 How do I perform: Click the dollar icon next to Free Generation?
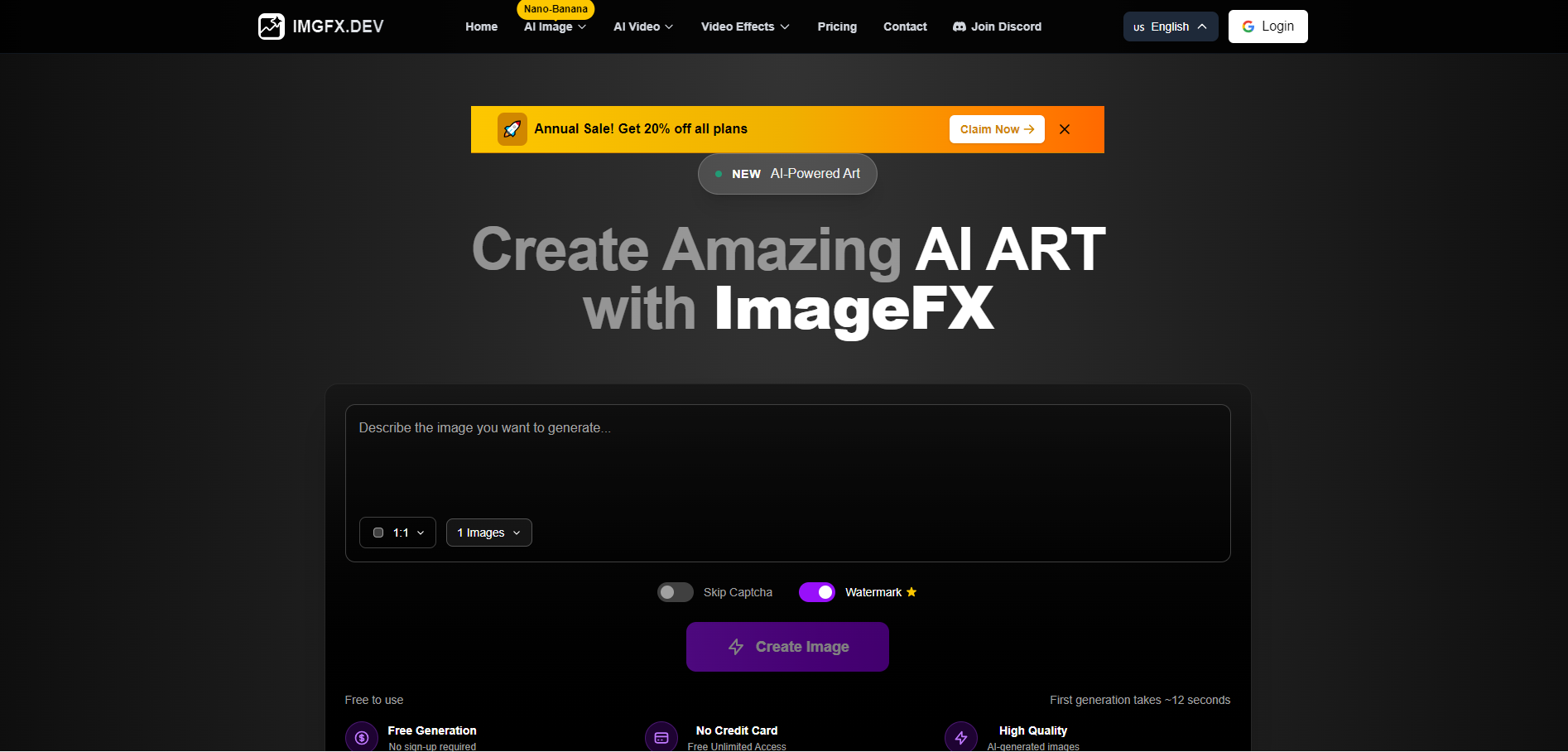tap(361, 736)
